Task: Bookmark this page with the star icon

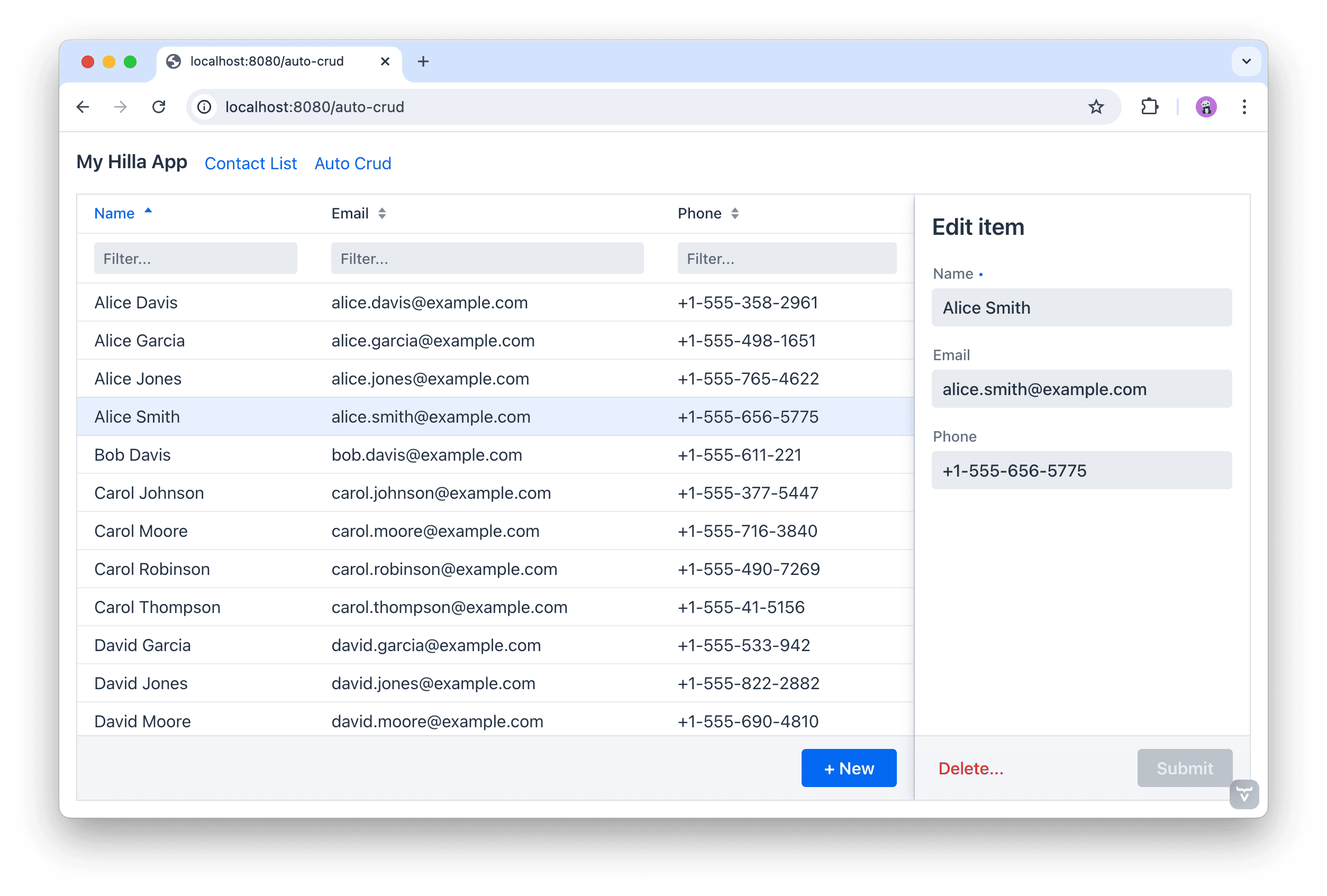Action: coord(1096,107)
